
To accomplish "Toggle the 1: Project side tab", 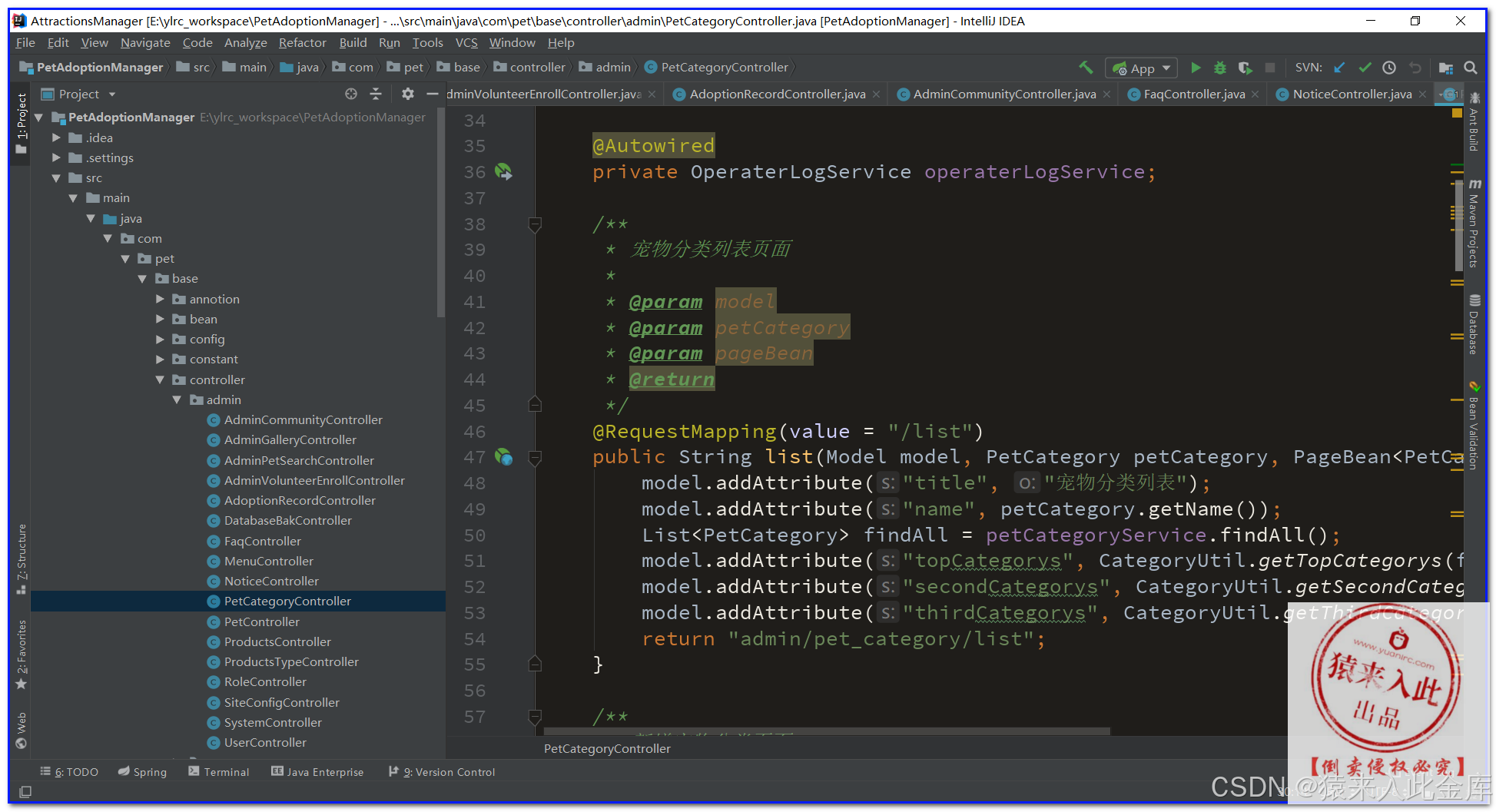I will pyautogui.click(x=22, y=122).
